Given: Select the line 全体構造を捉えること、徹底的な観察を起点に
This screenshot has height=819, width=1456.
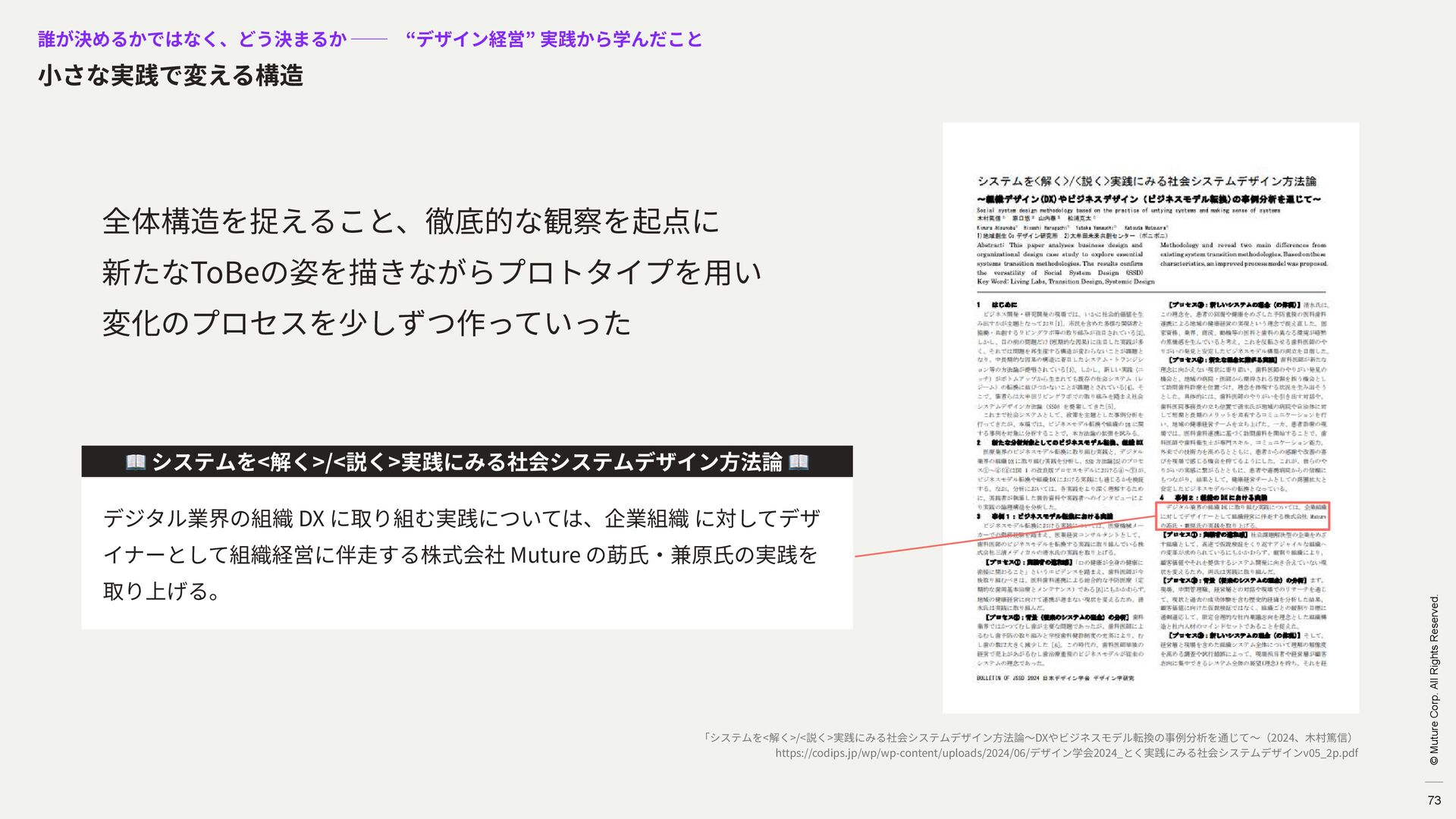Looking at the screenshot, I should tap(410, 221).
